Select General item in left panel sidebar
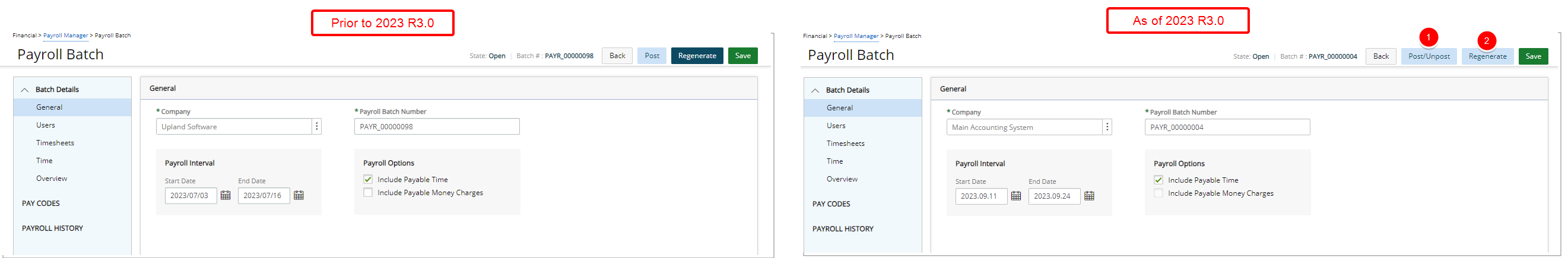Screen dimensions: 1568x258 (x=72, y=107)
